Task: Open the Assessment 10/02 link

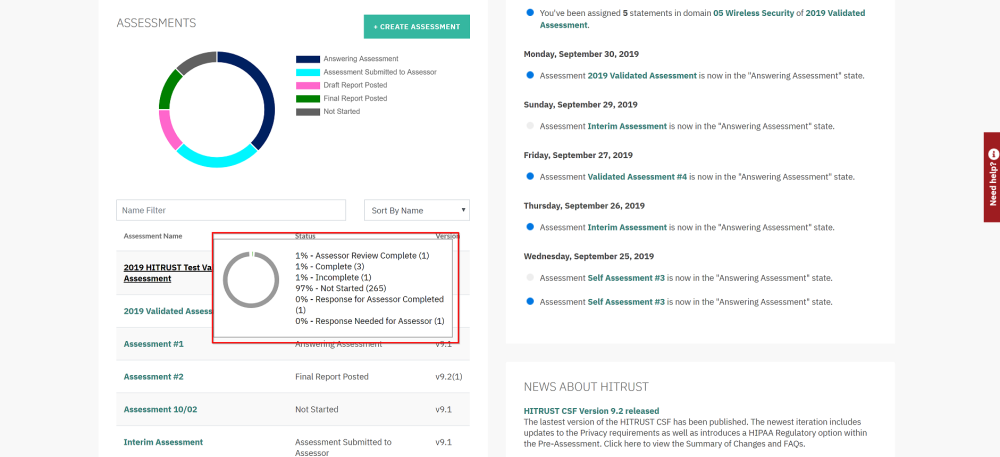Action: pyautogui.click(x=160, y=409)
